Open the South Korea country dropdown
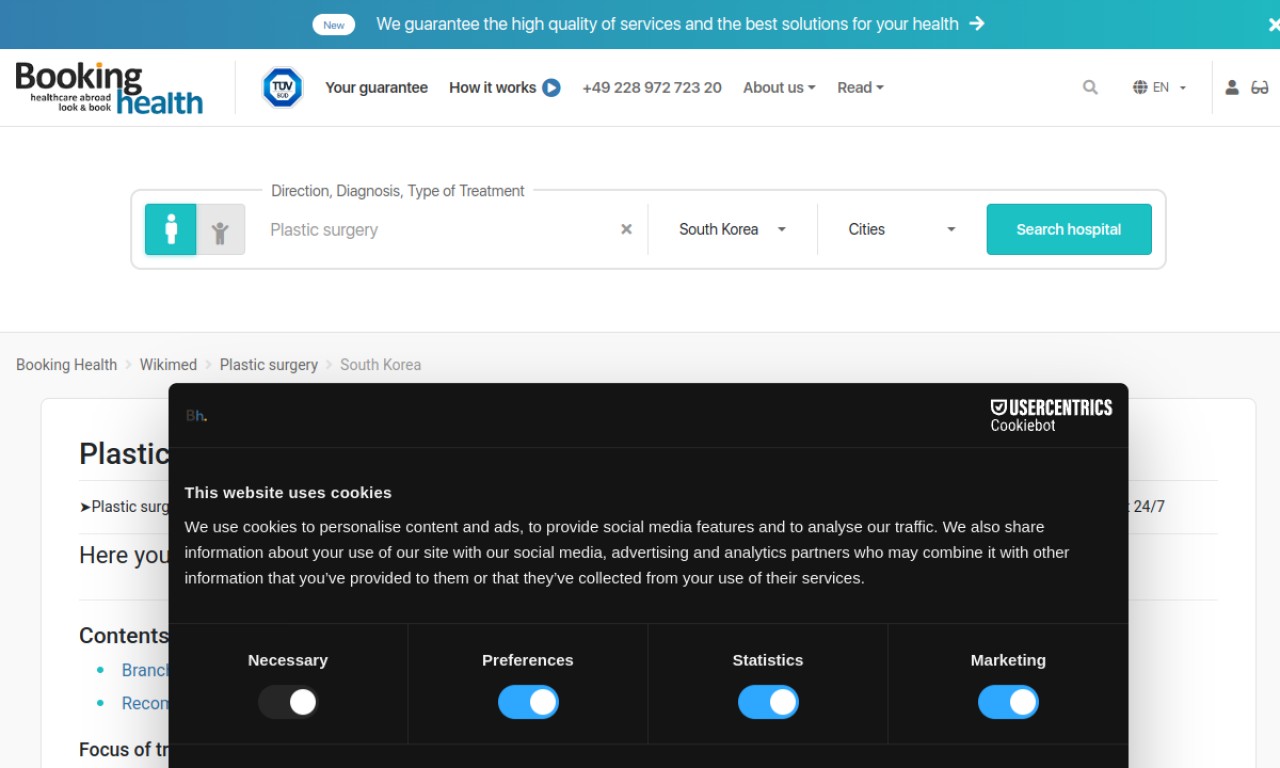The image size is (1280, 768). pyautogui.click(x=732, y=229)
